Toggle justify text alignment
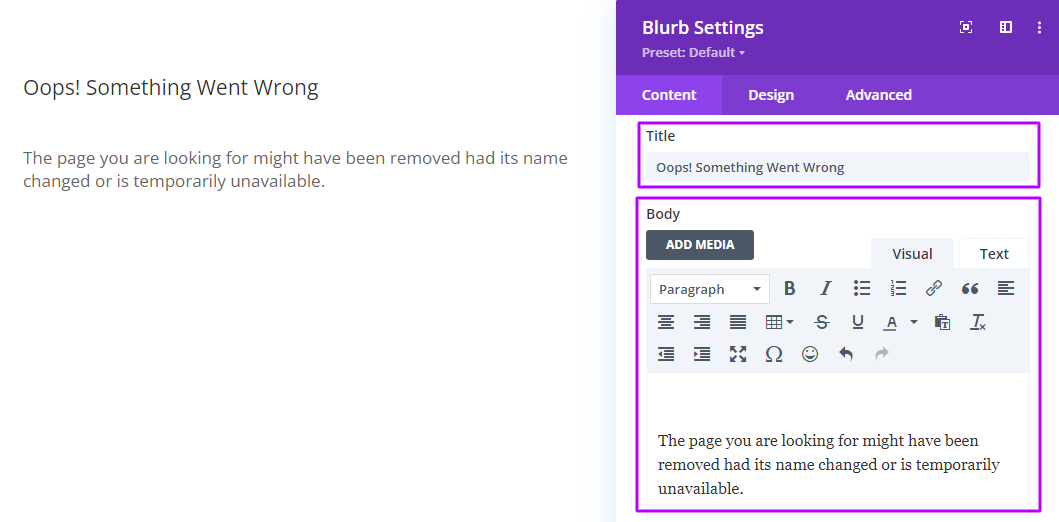 pos(738,322)
